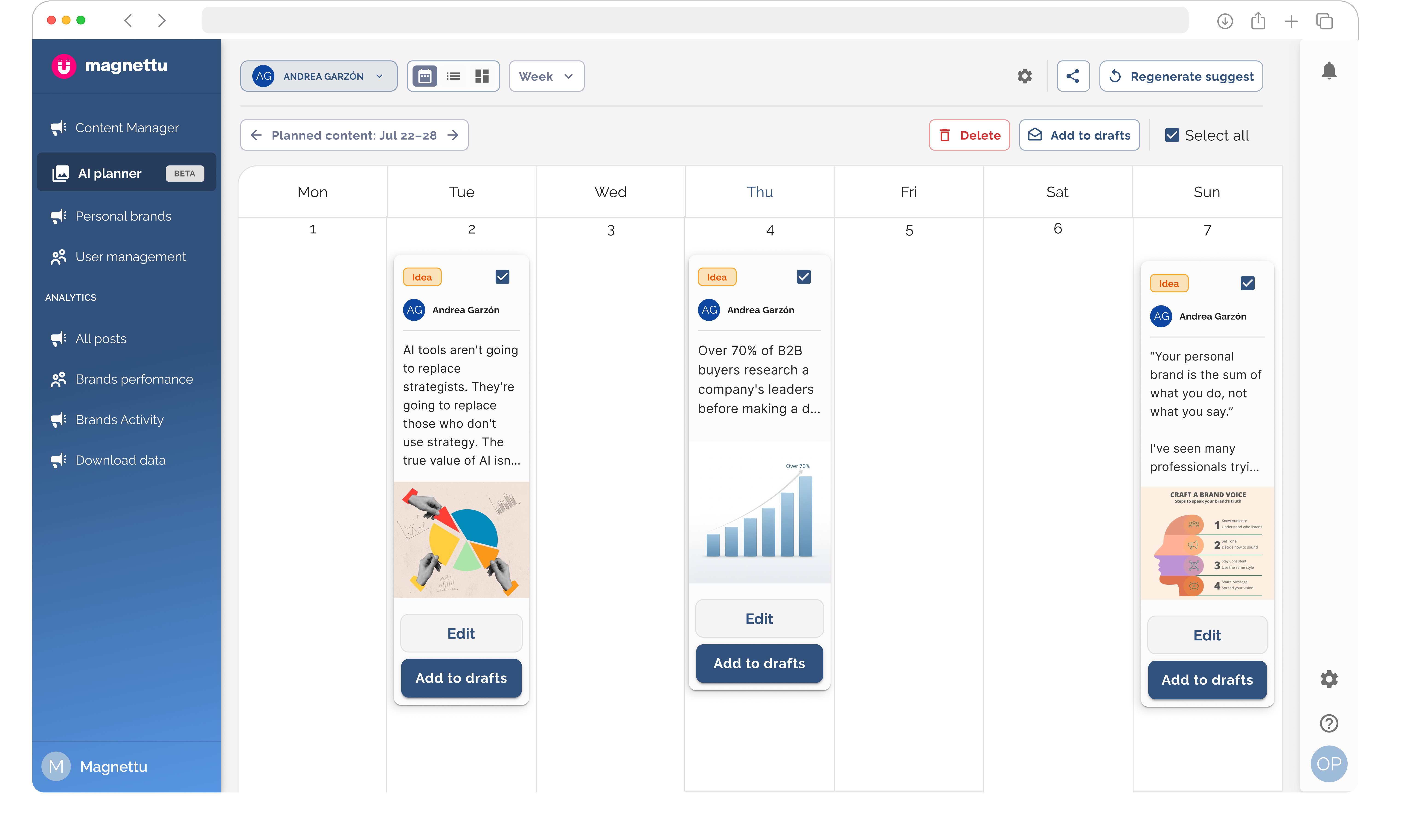1407x840 pixels.
Task: Click browser forward arrow
Action: pos(162,20)
